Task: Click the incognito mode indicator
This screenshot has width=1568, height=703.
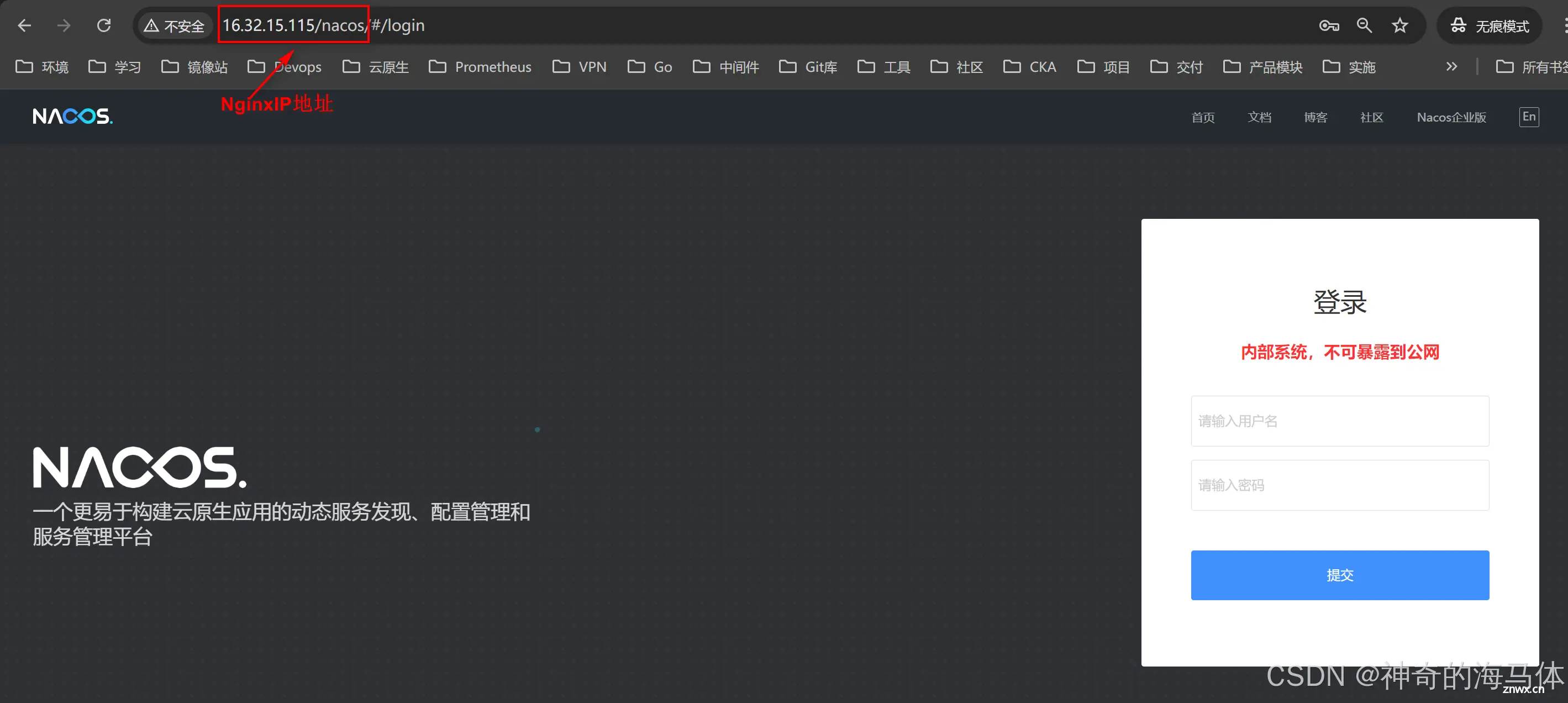Action: point(1490,25)
